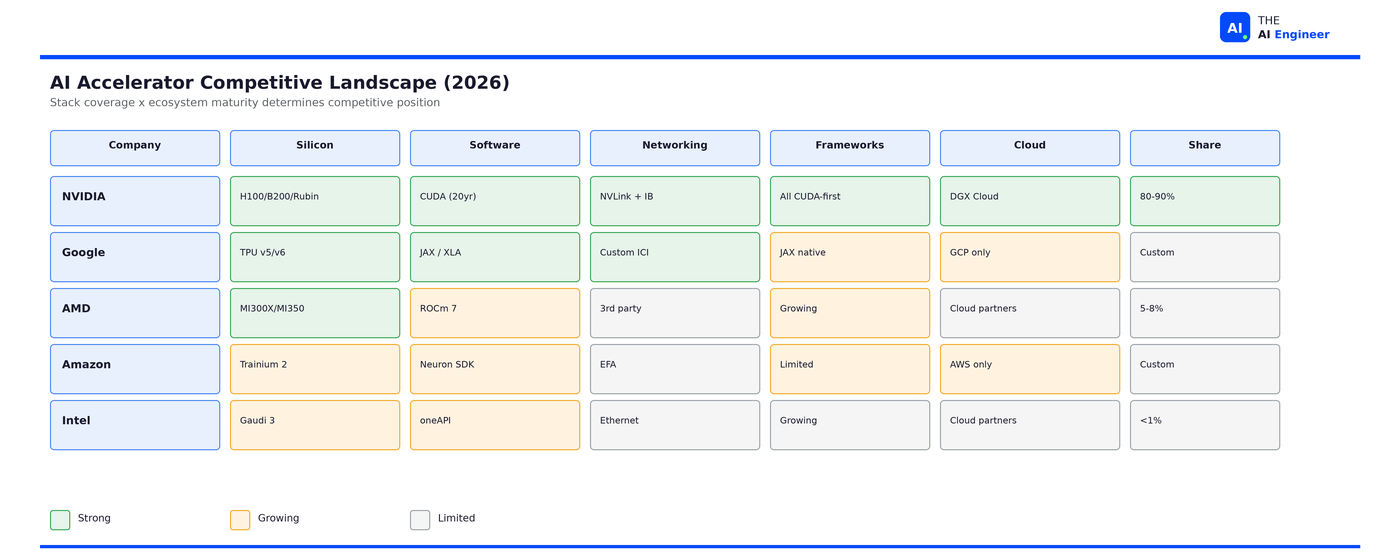Click the <1% share cell
The width and height of the screenshot is (1400, 560).
pyautogui.click(x=1205, y=425)
